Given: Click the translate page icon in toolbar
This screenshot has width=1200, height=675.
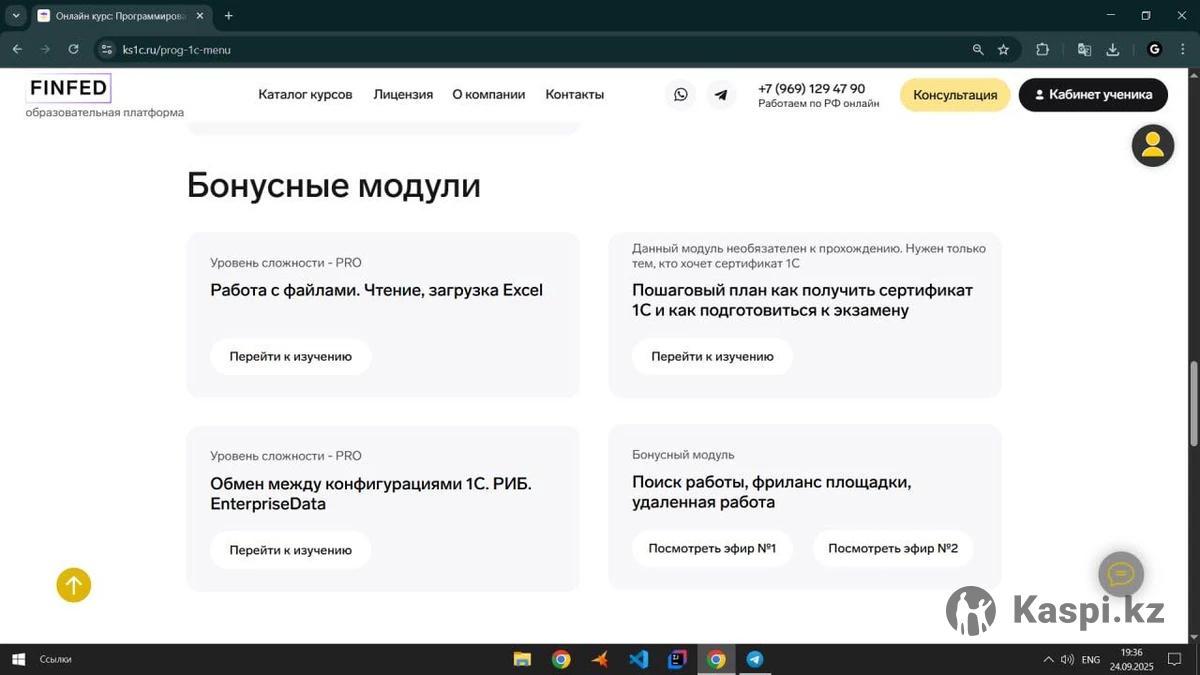Looking at the screenshot, I should (1084, 49).
